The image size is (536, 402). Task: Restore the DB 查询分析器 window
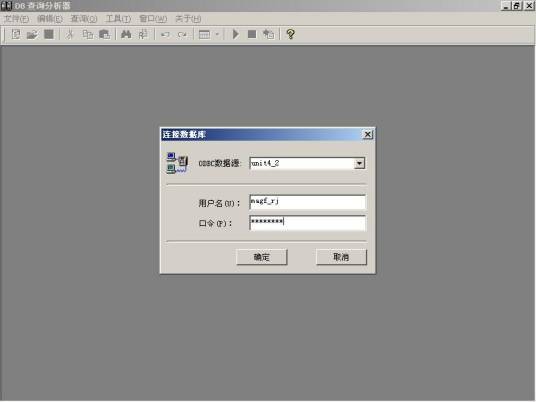(517, 6)
